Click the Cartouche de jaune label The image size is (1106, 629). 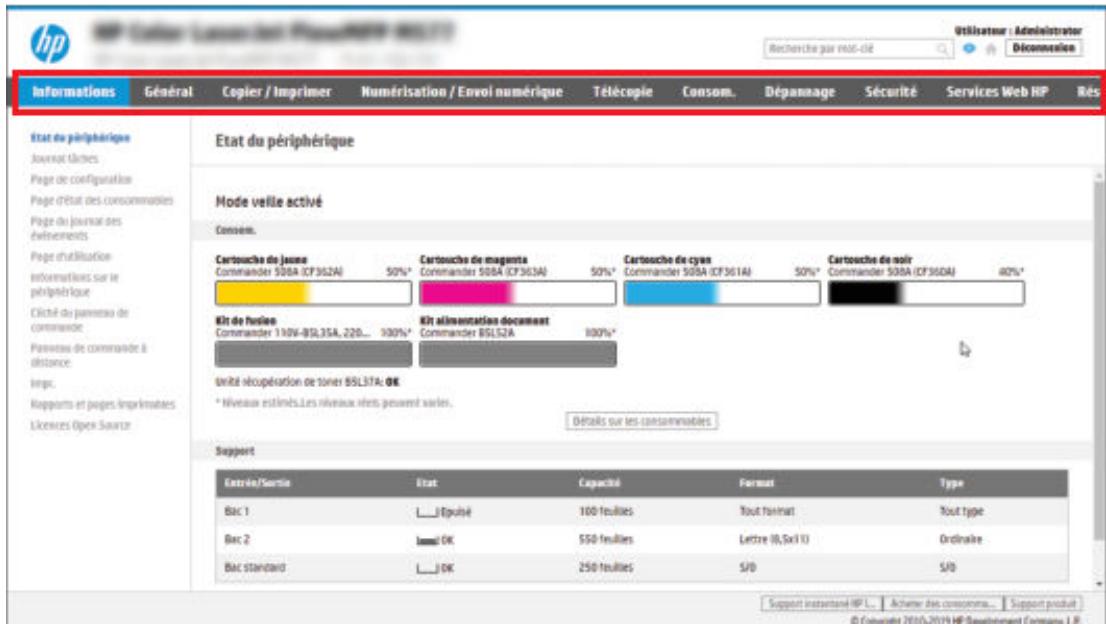tap(261, 259)
